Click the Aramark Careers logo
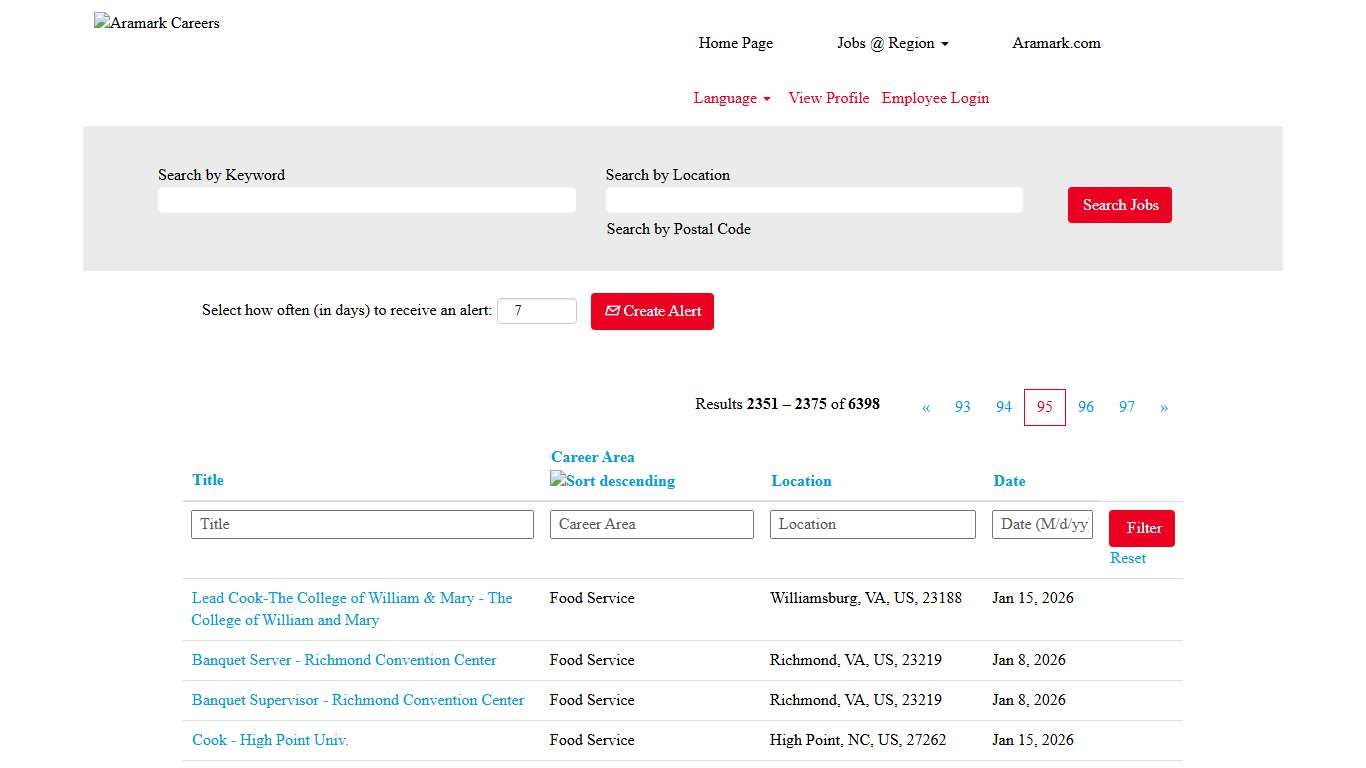1366x768 pixels. point(156,22)
